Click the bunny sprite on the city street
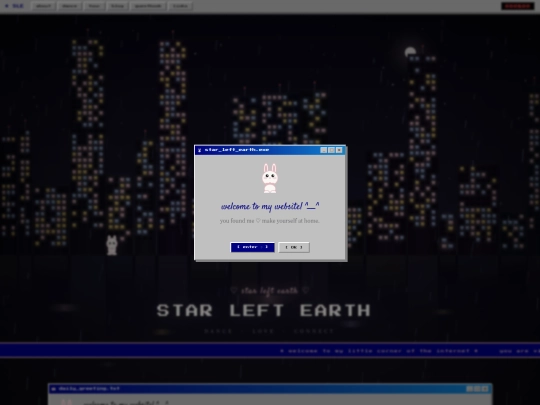The height and width of the screenshot is (405, 540). click(x=112, y=245)
